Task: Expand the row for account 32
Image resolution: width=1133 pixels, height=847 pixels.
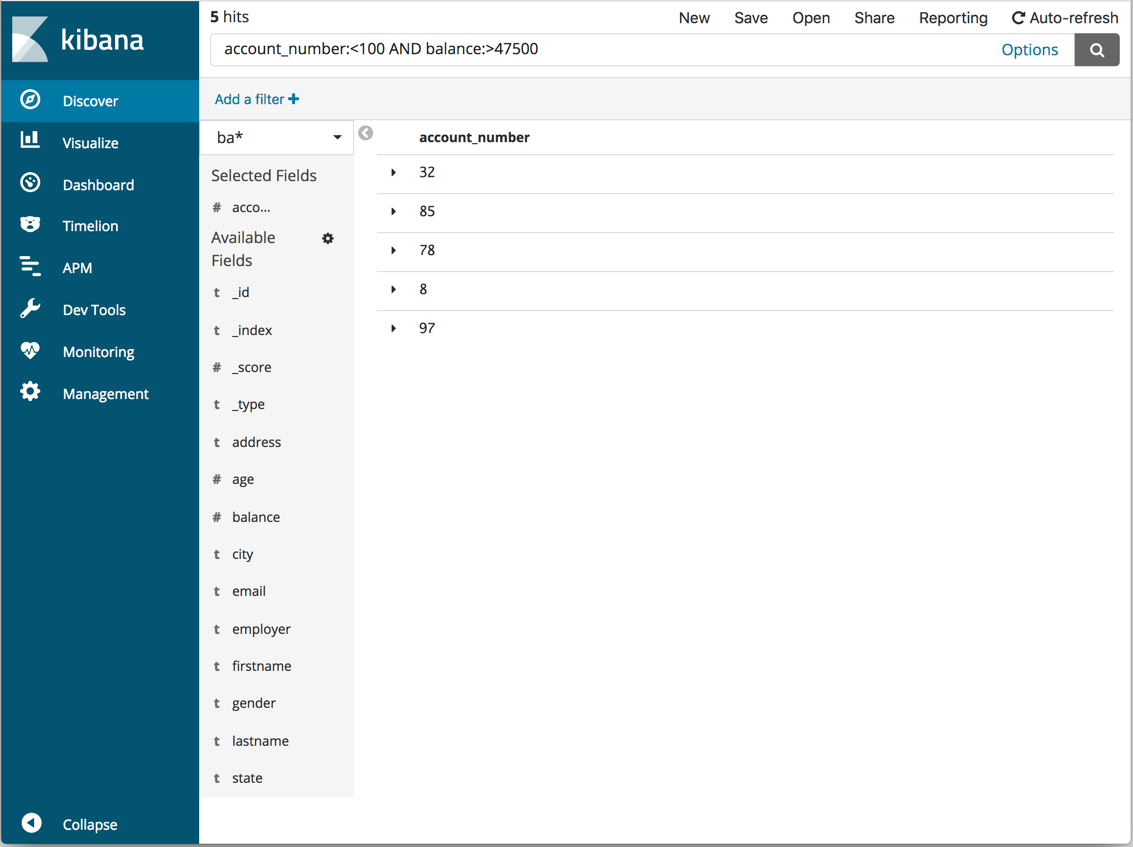Action: tap(394, 173)
